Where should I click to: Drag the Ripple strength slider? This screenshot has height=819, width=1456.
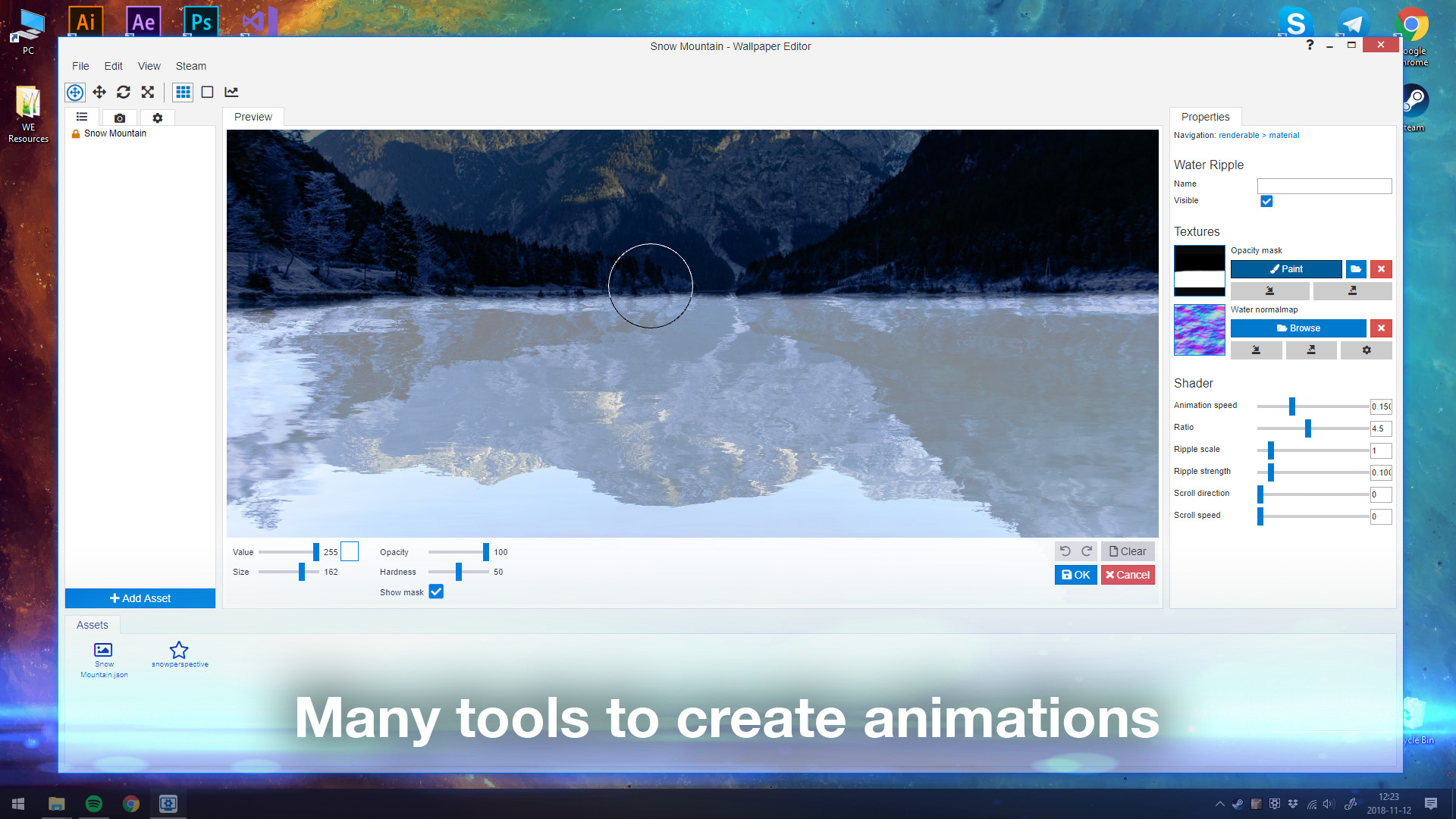point(1271,472)
